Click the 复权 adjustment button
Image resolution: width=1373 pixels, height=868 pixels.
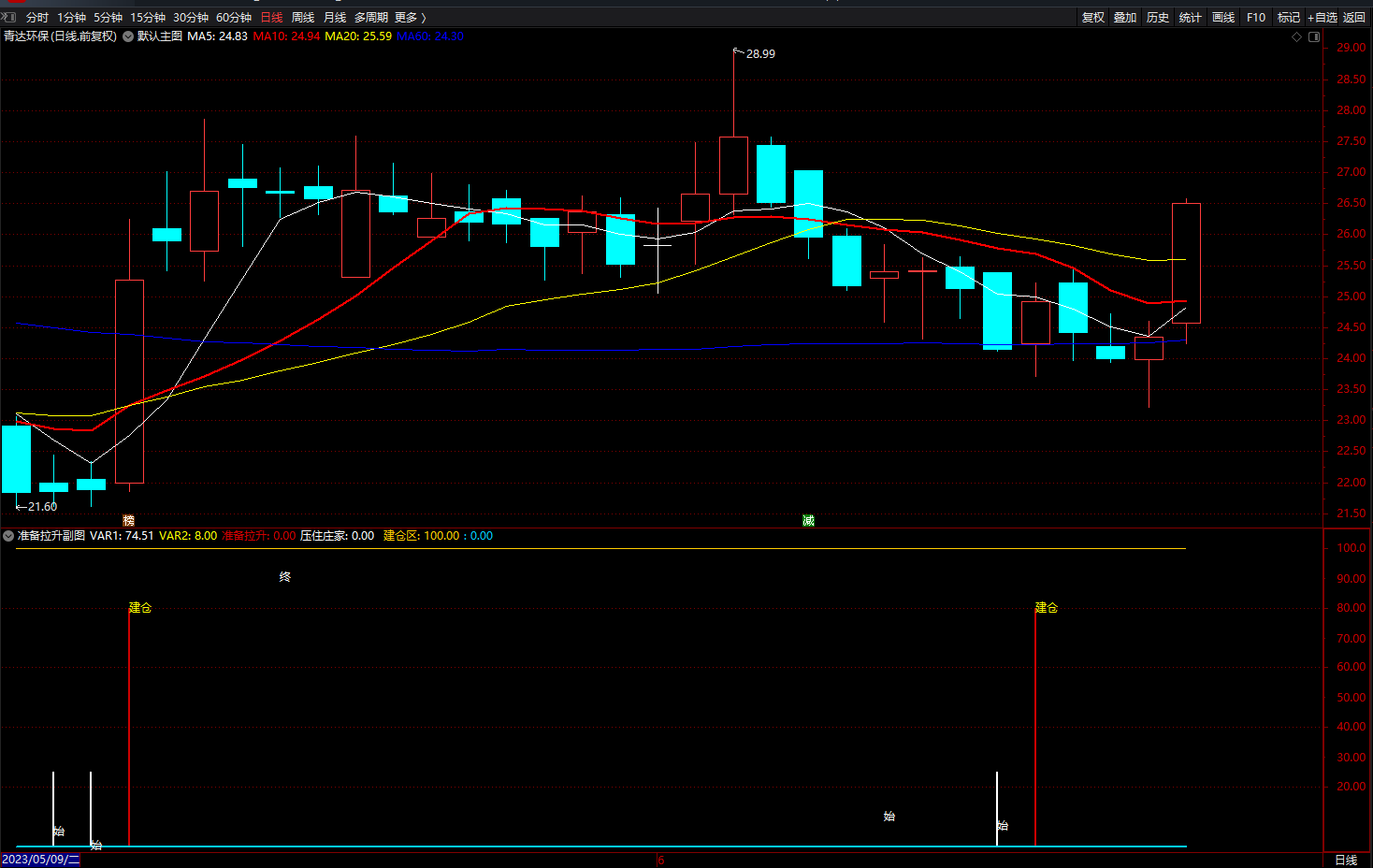click(x=1093, y=17)
